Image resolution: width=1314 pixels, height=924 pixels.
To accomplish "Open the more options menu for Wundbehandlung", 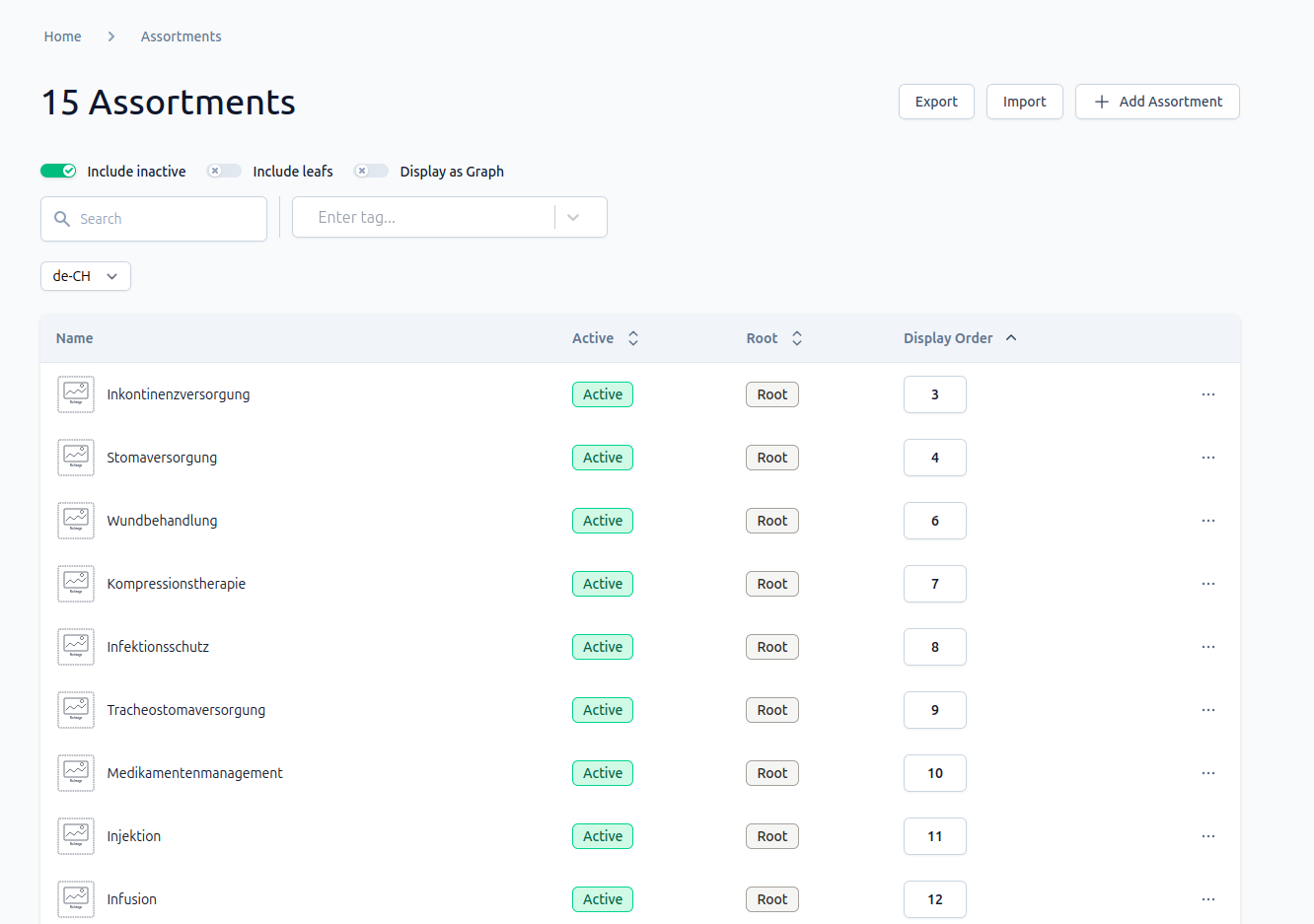I will (1208, 521).
